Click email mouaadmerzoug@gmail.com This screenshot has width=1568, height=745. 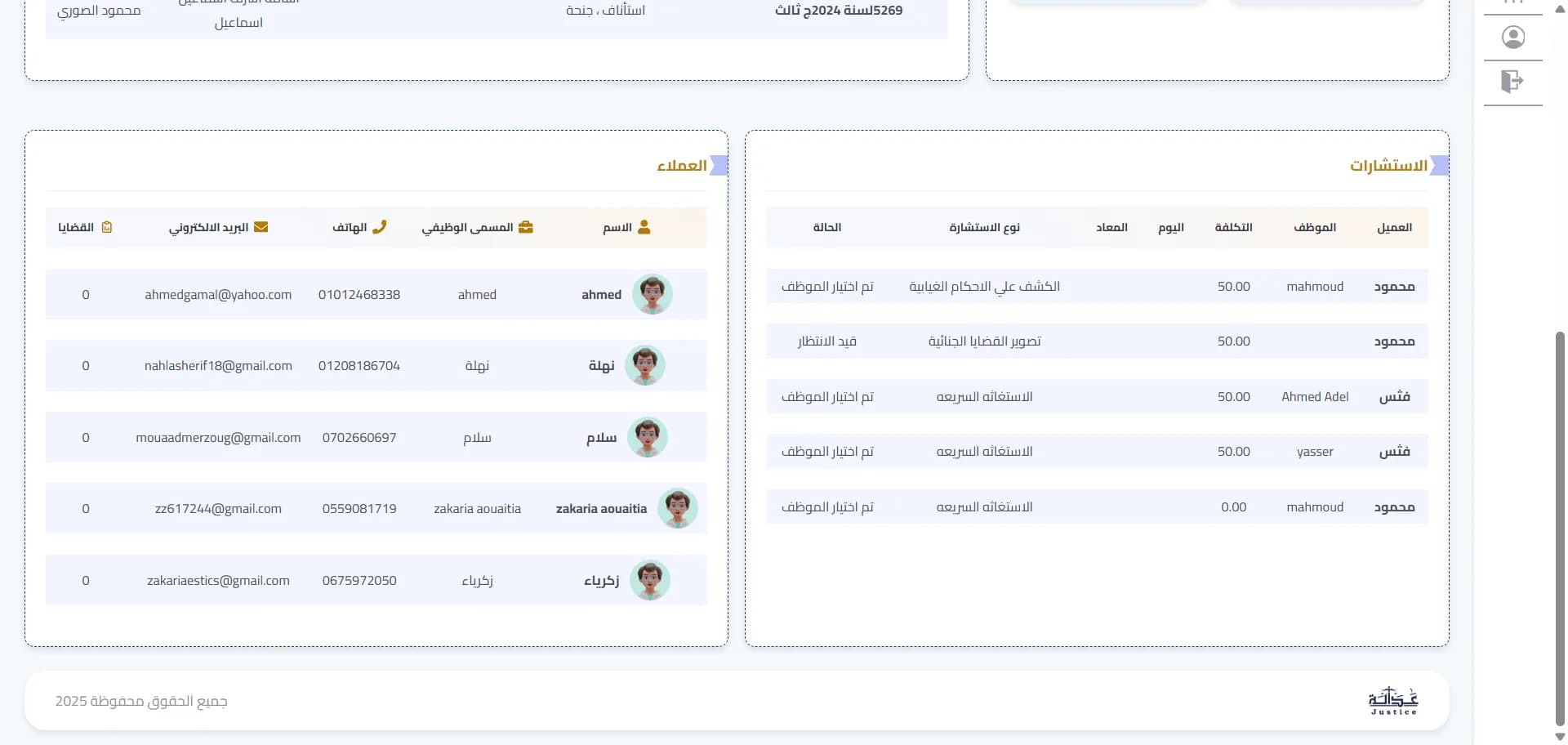[x=218, y=438]
